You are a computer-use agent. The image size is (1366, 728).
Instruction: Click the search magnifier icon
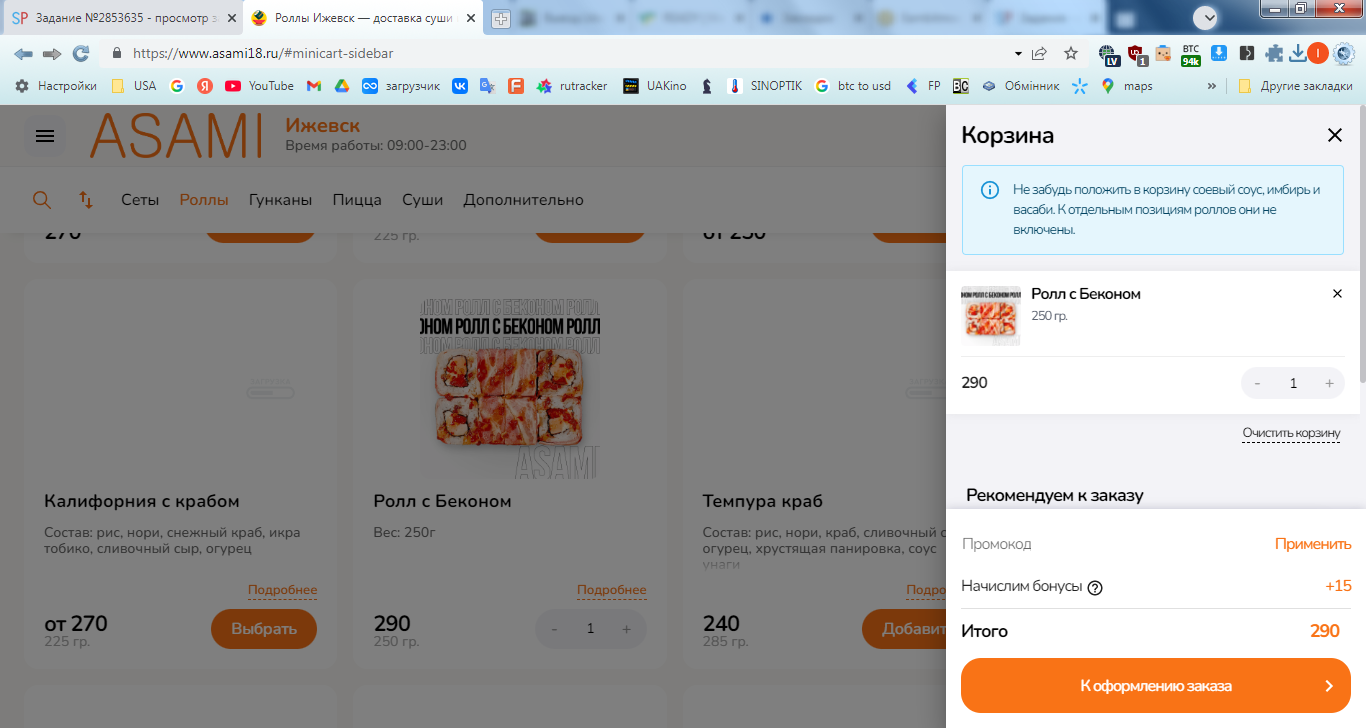point(41,200)
